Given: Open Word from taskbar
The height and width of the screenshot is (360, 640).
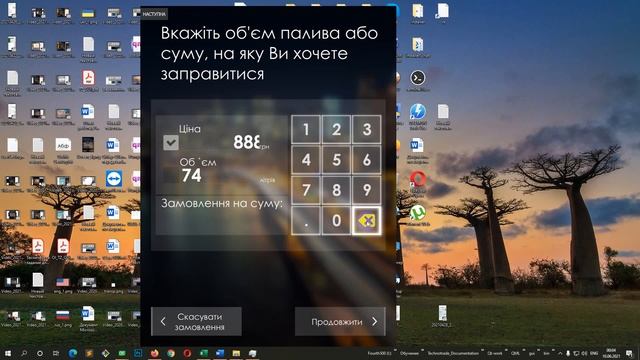Looking at the screenshot, I should [x=220, y=353].
